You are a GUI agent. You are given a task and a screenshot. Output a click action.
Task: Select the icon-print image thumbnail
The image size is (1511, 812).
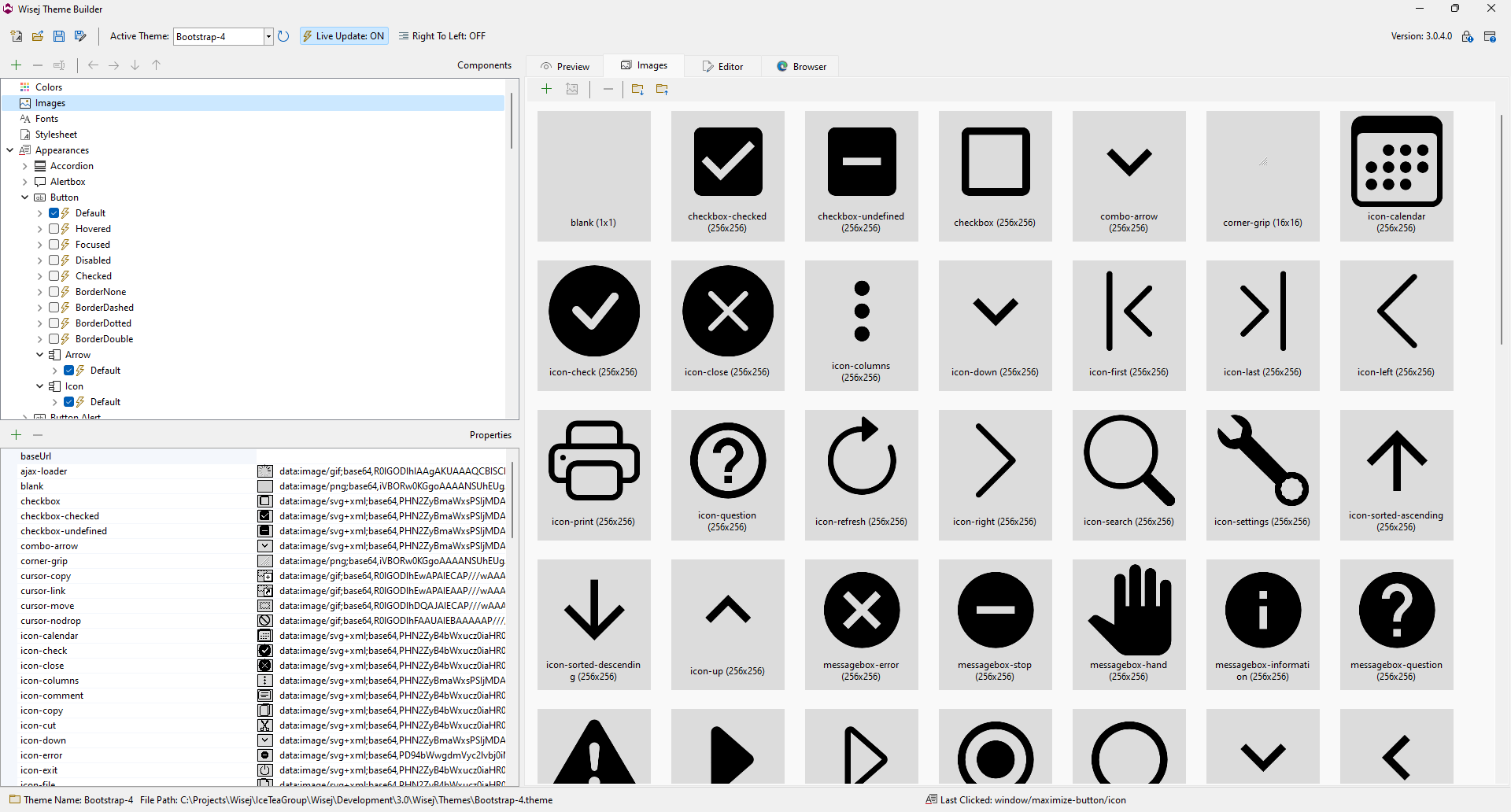tap(593, 474)
